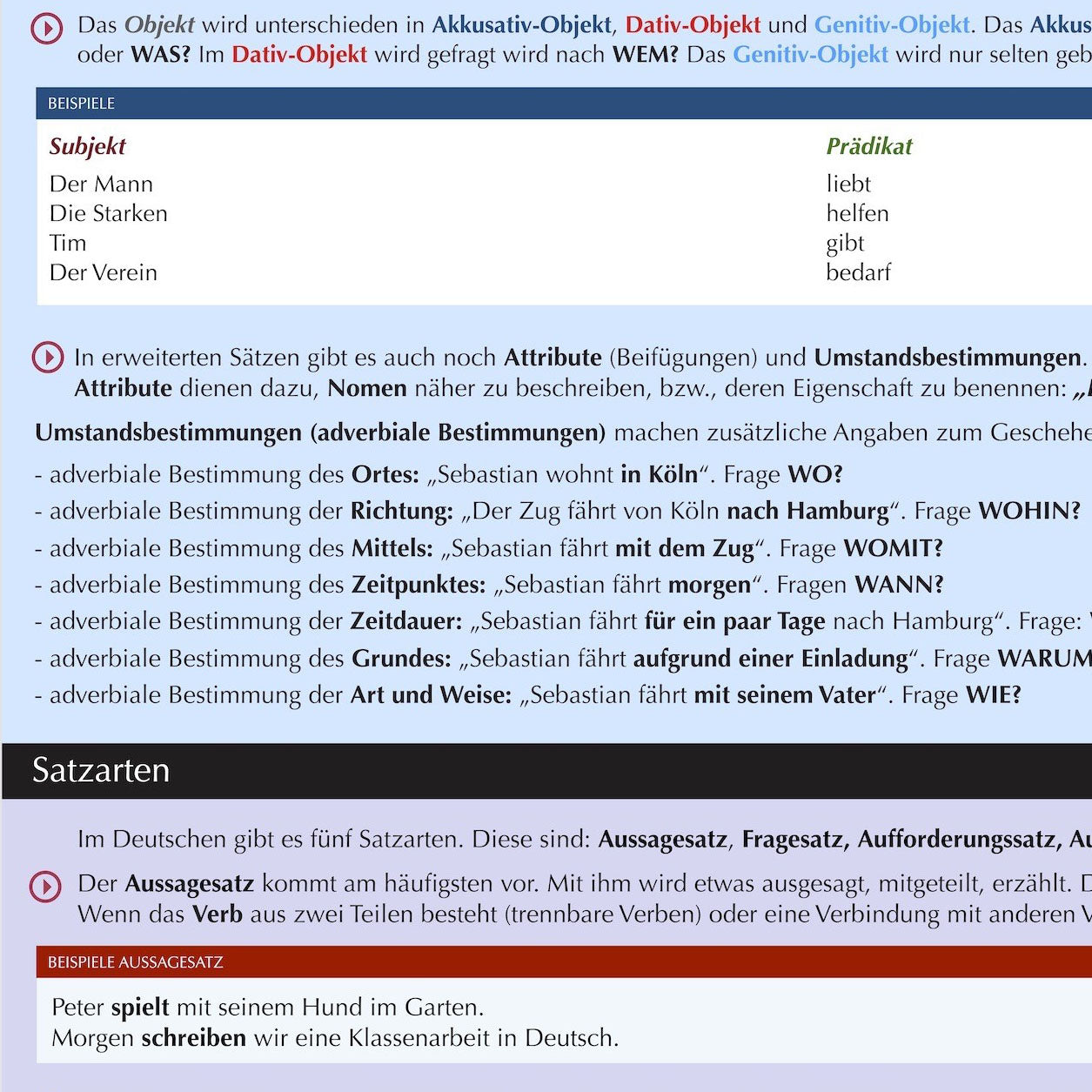Click the arrow bullet before "In erweiterten Sätzen"
This screenshot has width=1092, height=1092.
pyautogui.click(x=47, y=358)
